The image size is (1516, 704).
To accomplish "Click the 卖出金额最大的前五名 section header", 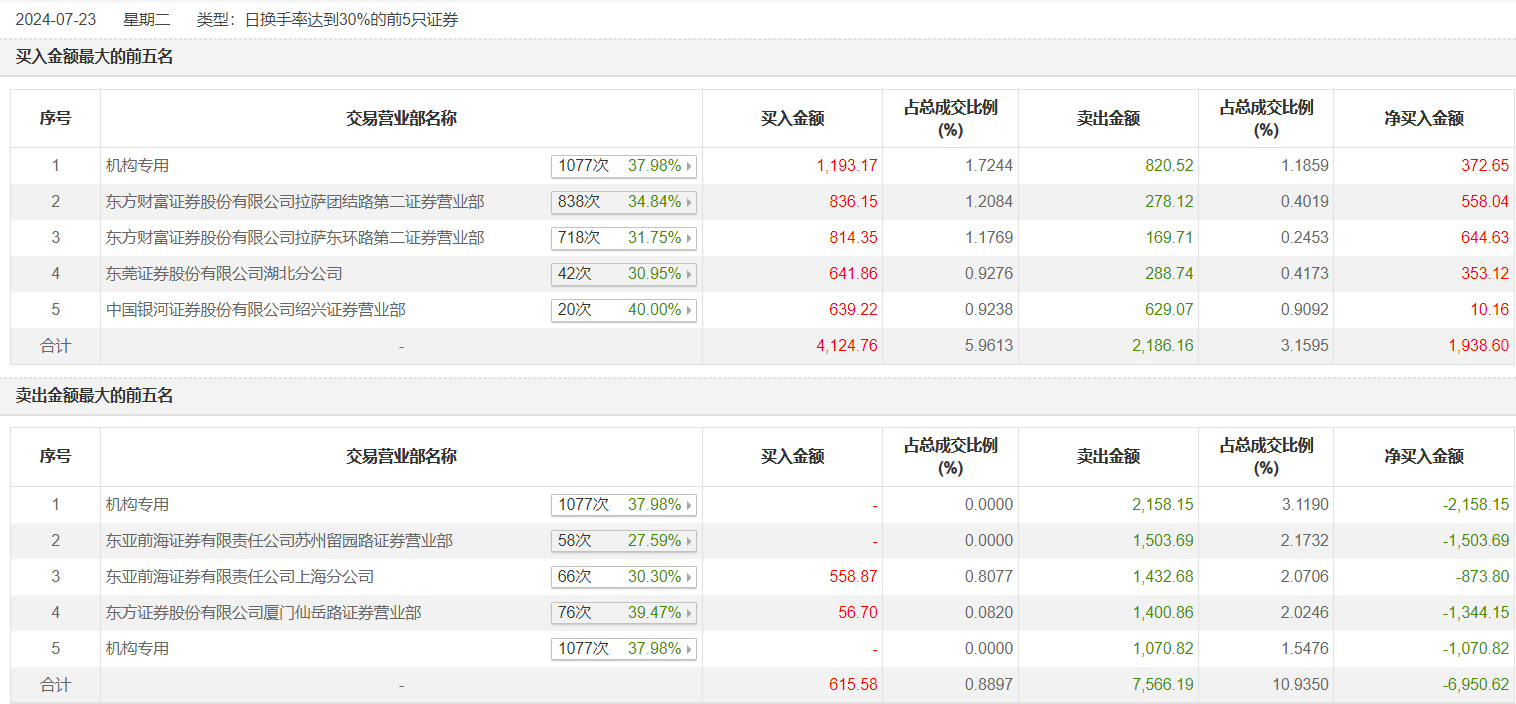I will coord(94,396).
